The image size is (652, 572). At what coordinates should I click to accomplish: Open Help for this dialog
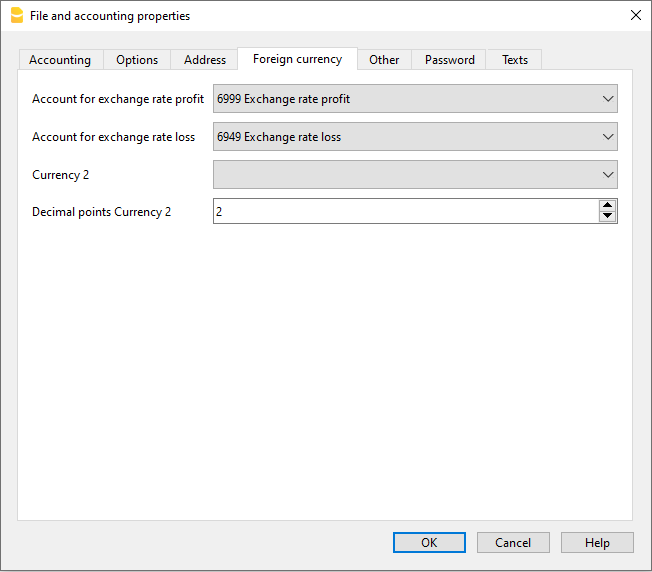coord(597,542)
